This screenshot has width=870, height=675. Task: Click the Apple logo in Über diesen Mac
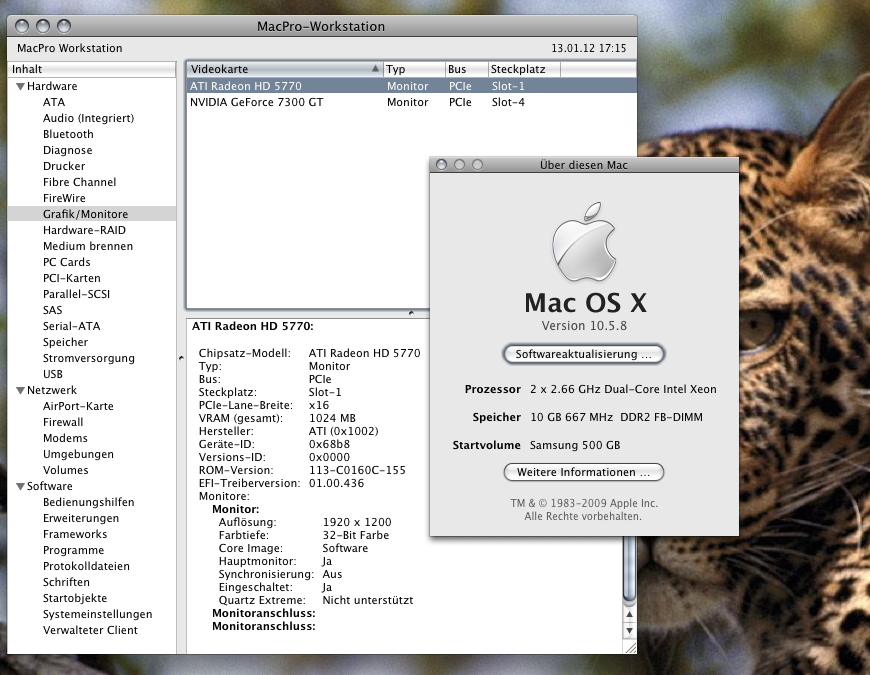(x=584, y=242)
